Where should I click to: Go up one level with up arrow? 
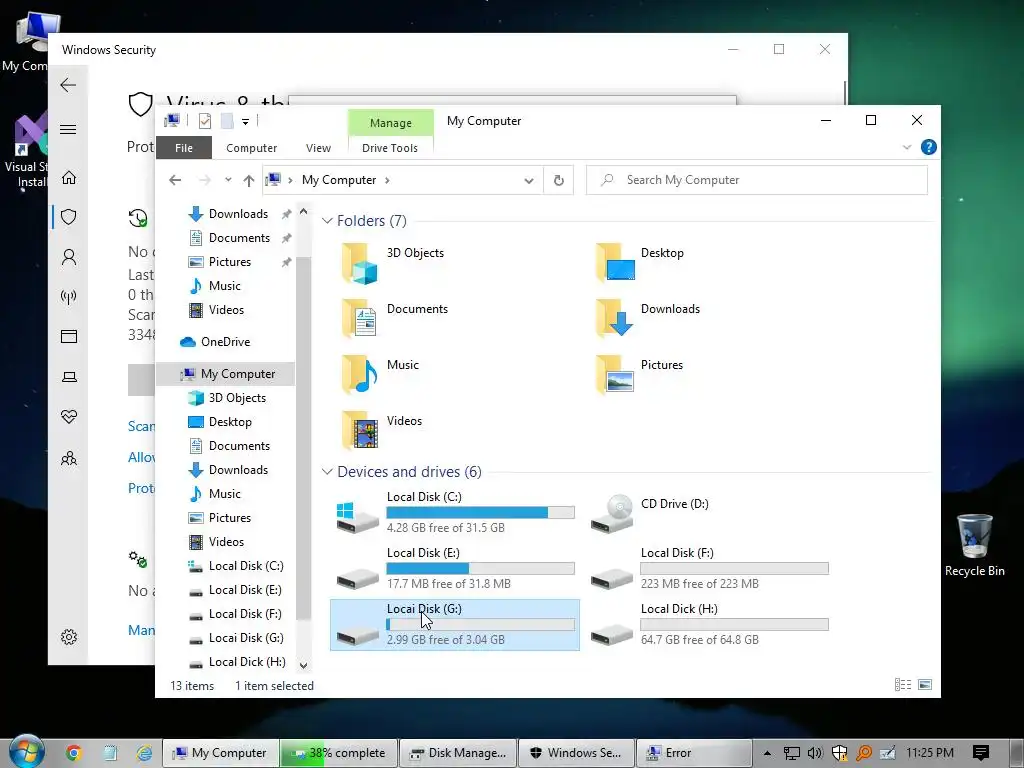coord(249,180)
